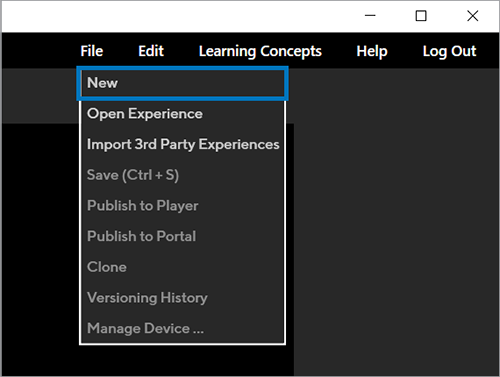
Task: Minimize the application window
Action: coord(370,16)
